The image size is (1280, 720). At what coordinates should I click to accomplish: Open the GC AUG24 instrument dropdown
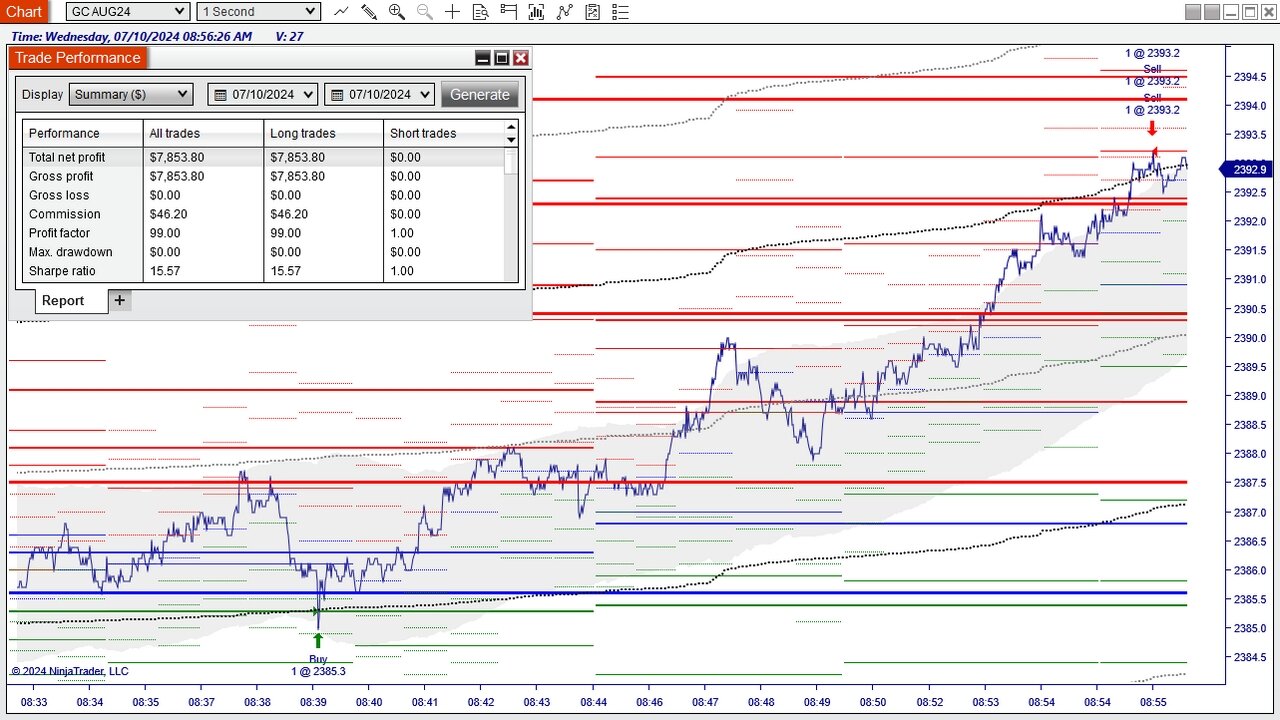pyautogui.click(x=127, y=12)
